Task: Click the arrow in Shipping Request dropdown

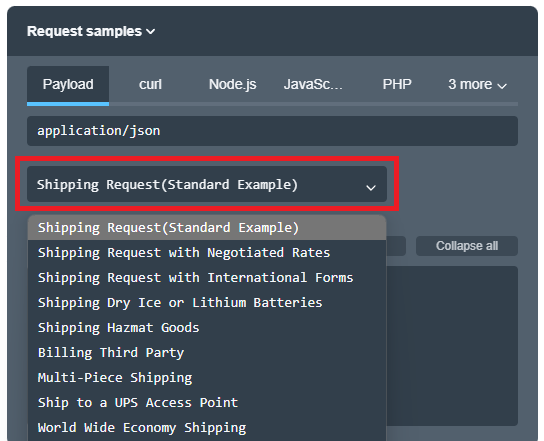Action: 371,188
